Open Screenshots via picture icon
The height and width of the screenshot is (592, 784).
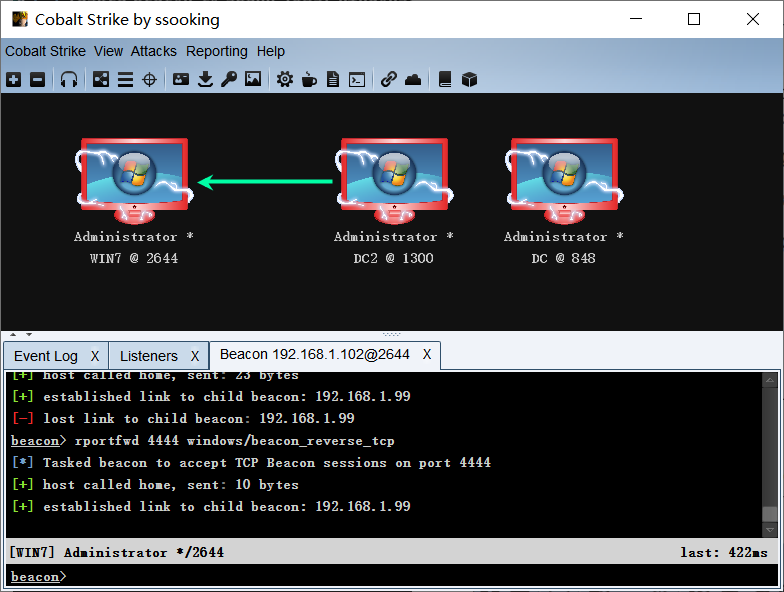tap(253, 79)
